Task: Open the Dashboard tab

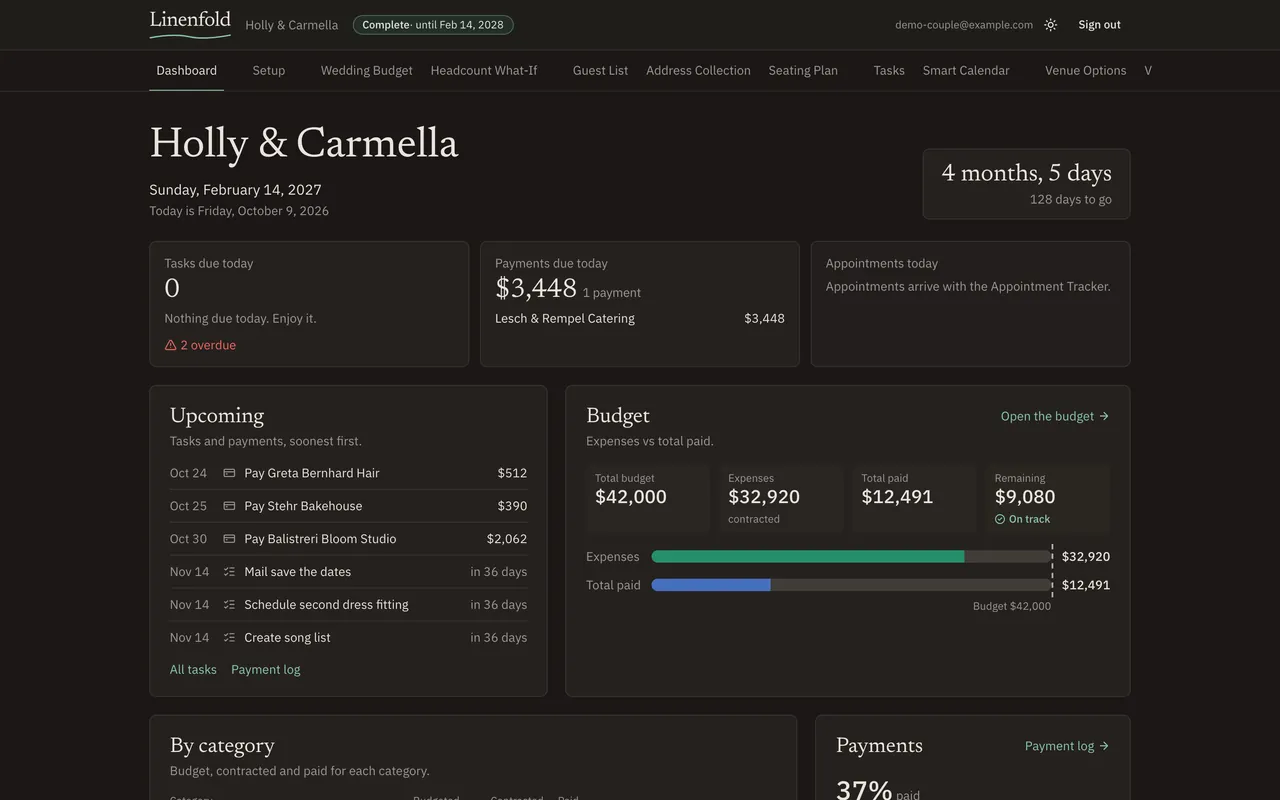Action: coord(187,70)
